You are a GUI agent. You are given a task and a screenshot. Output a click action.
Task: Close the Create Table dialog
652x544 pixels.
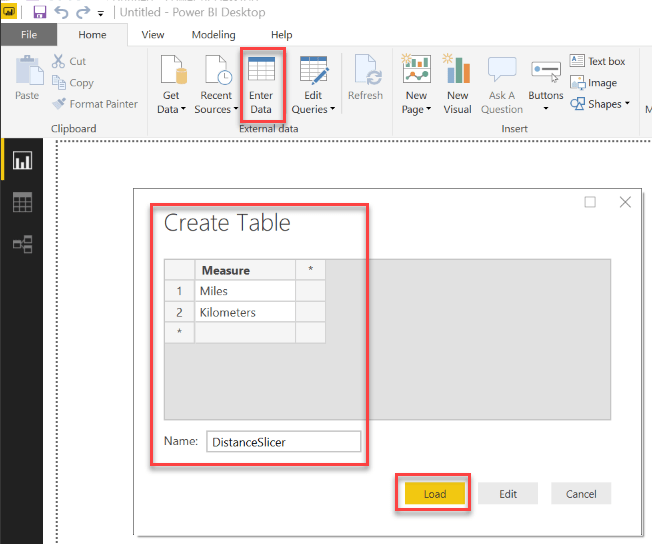625,202
